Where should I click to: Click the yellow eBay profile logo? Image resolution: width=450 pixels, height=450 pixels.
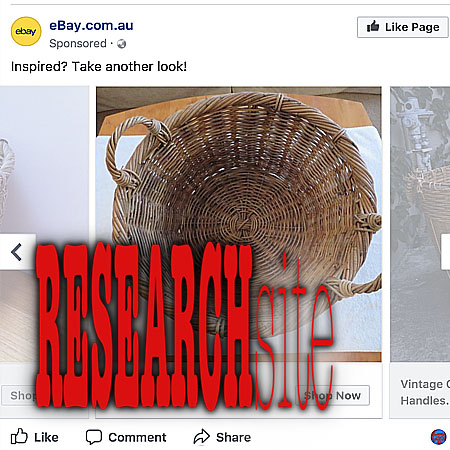(26, 31)
